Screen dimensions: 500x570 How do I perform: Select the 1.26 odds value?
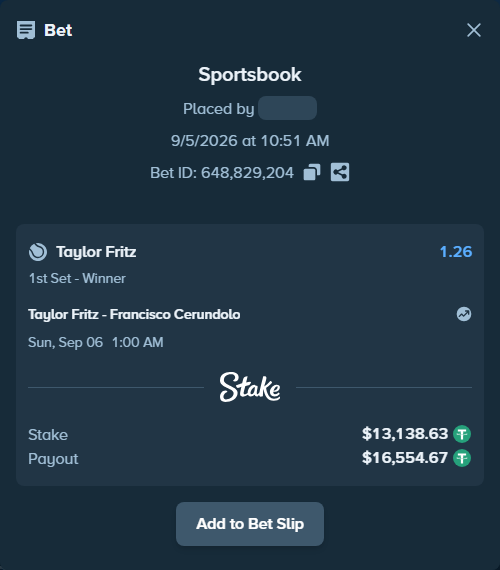(x=456, y=252)
